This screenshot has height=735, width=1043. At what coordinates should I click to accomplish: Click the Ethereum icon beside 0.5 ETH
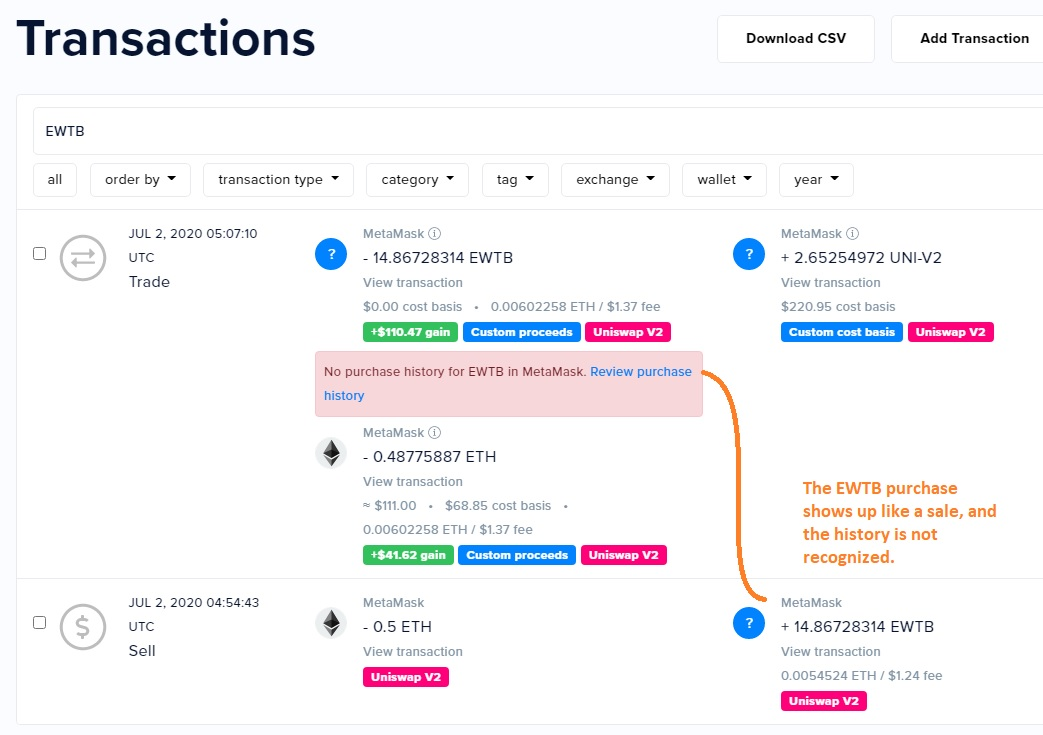[331, 623]
